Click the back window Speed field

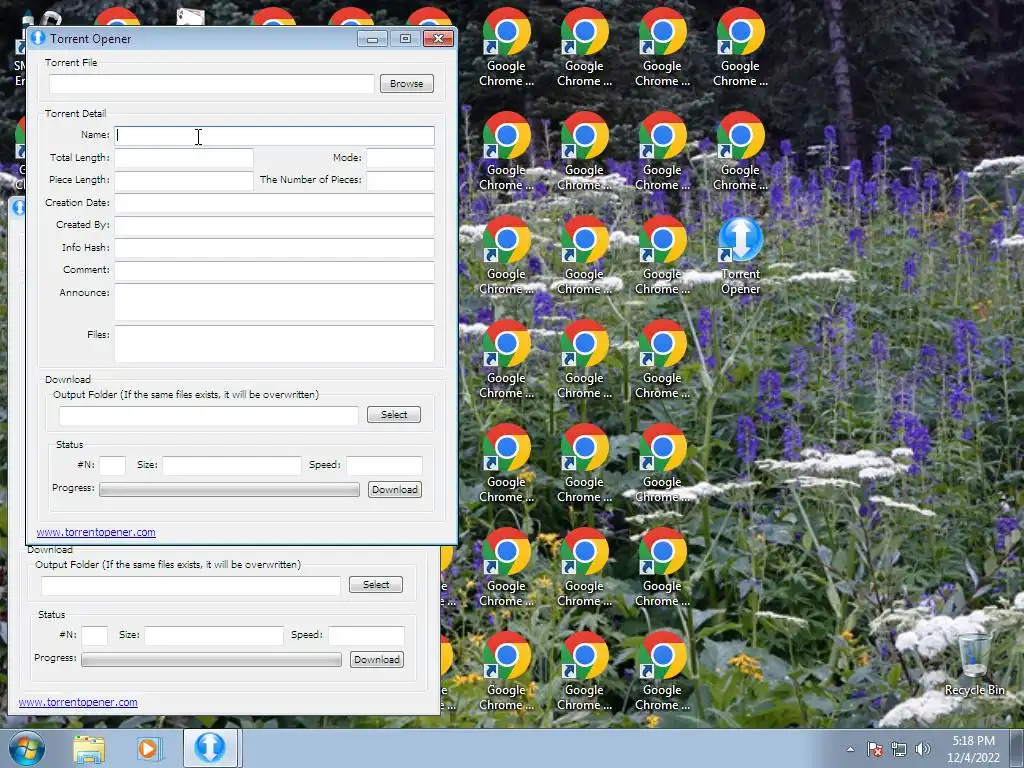366,635
